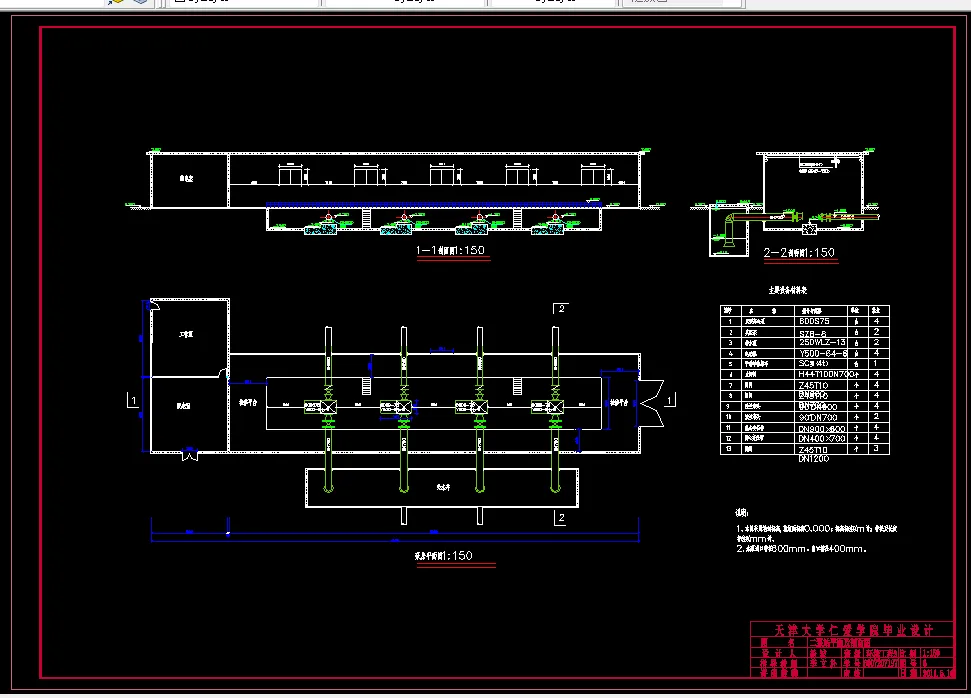Screen dimensions: 971x698
Task: Select section marker 1 left of plan
Action: [134, 401]
